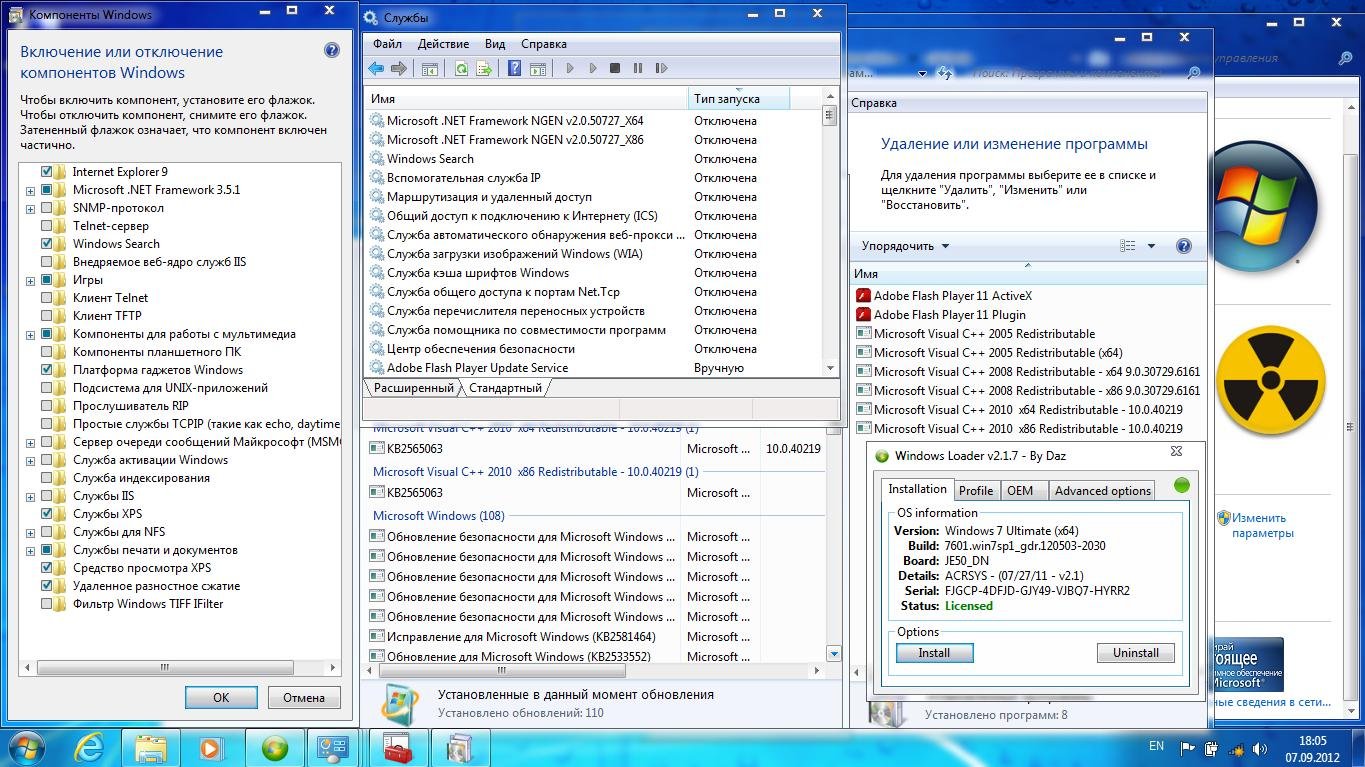Toggle the action pane icon in Services
Image resolution: width=1365 pixels, height=767 pixels.
[538, 69]
